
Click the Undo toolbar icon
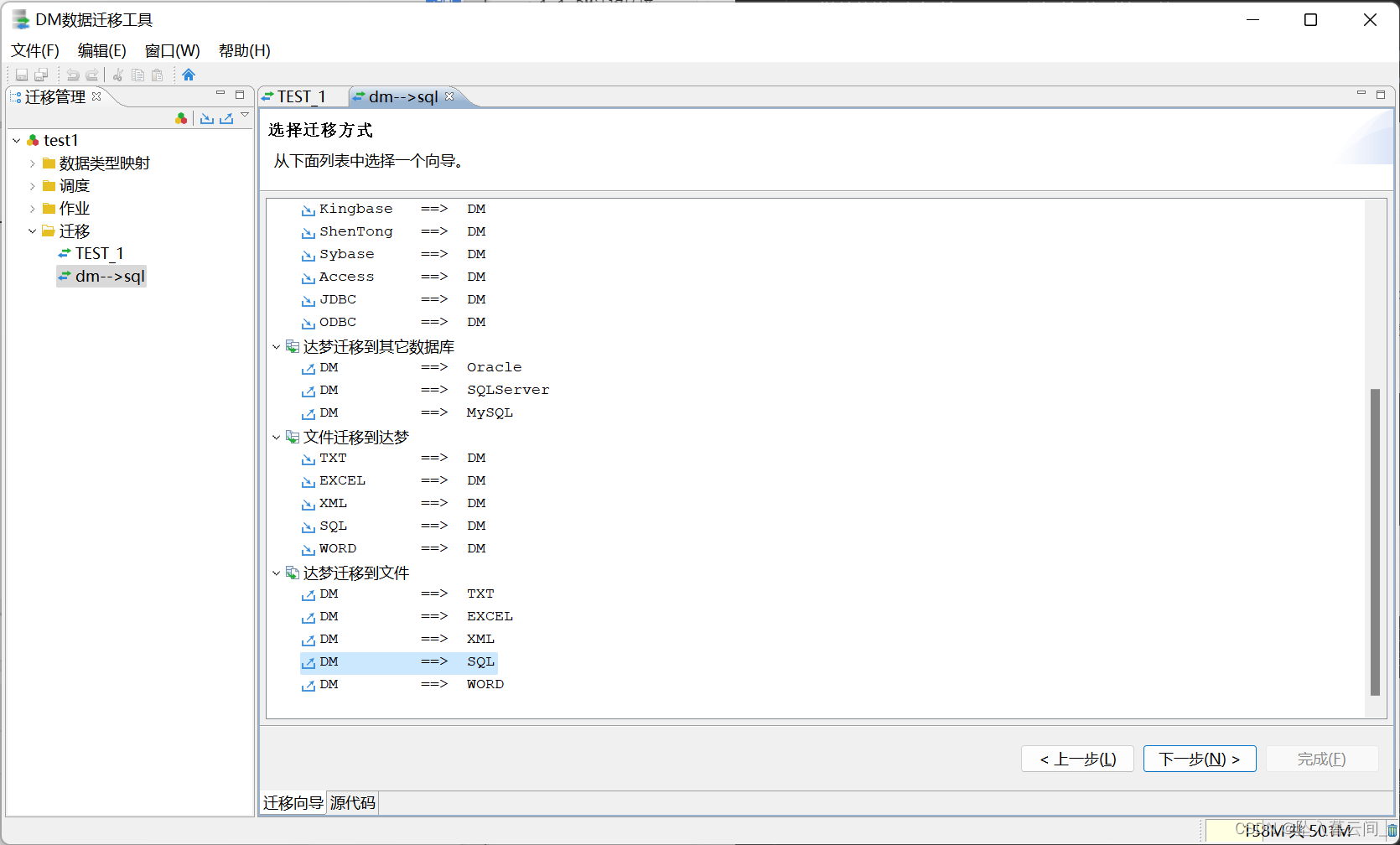click(x=73, y=75)
